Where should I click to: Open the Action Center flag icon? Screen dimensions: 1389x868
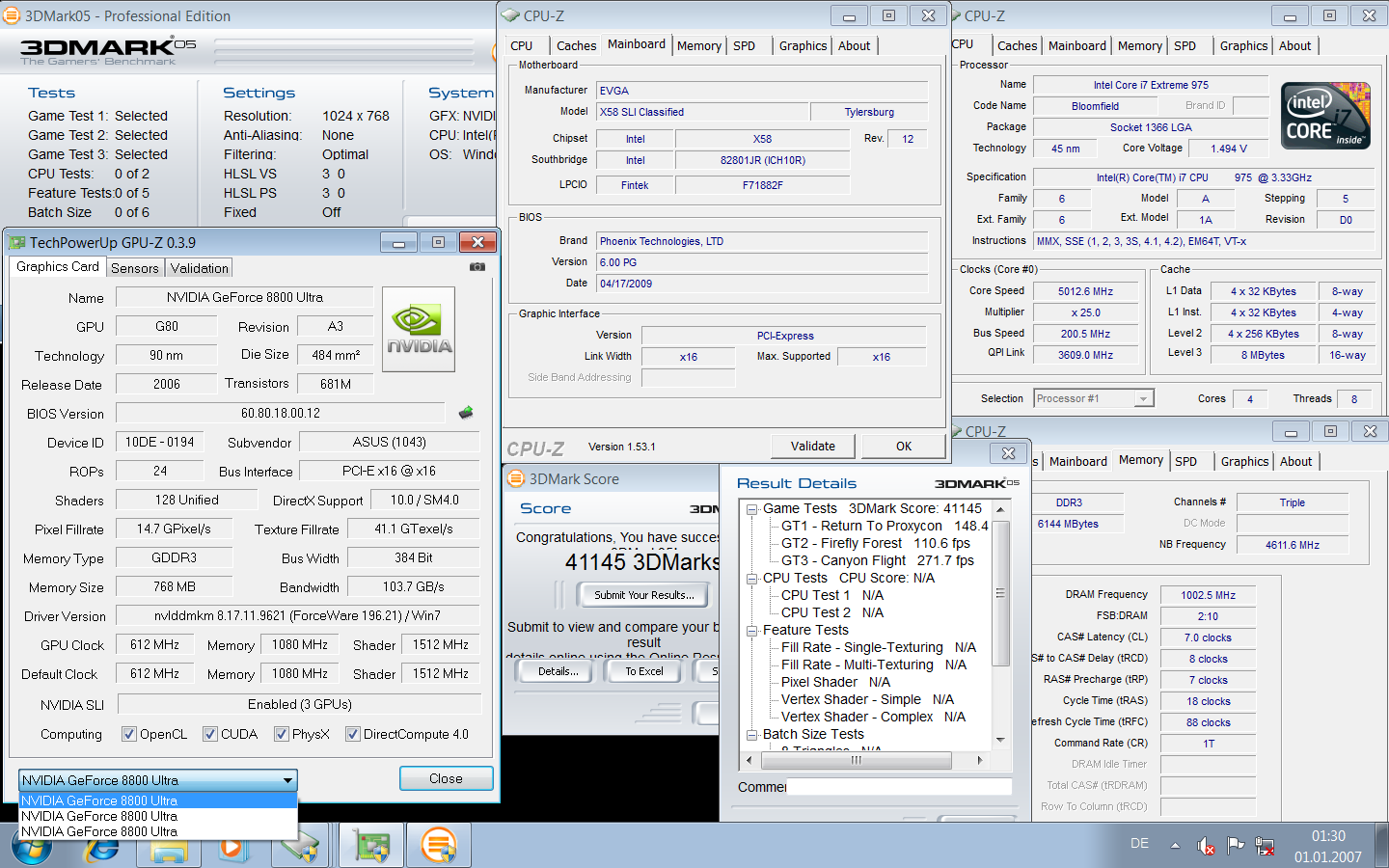click(x=1236, y=846)
